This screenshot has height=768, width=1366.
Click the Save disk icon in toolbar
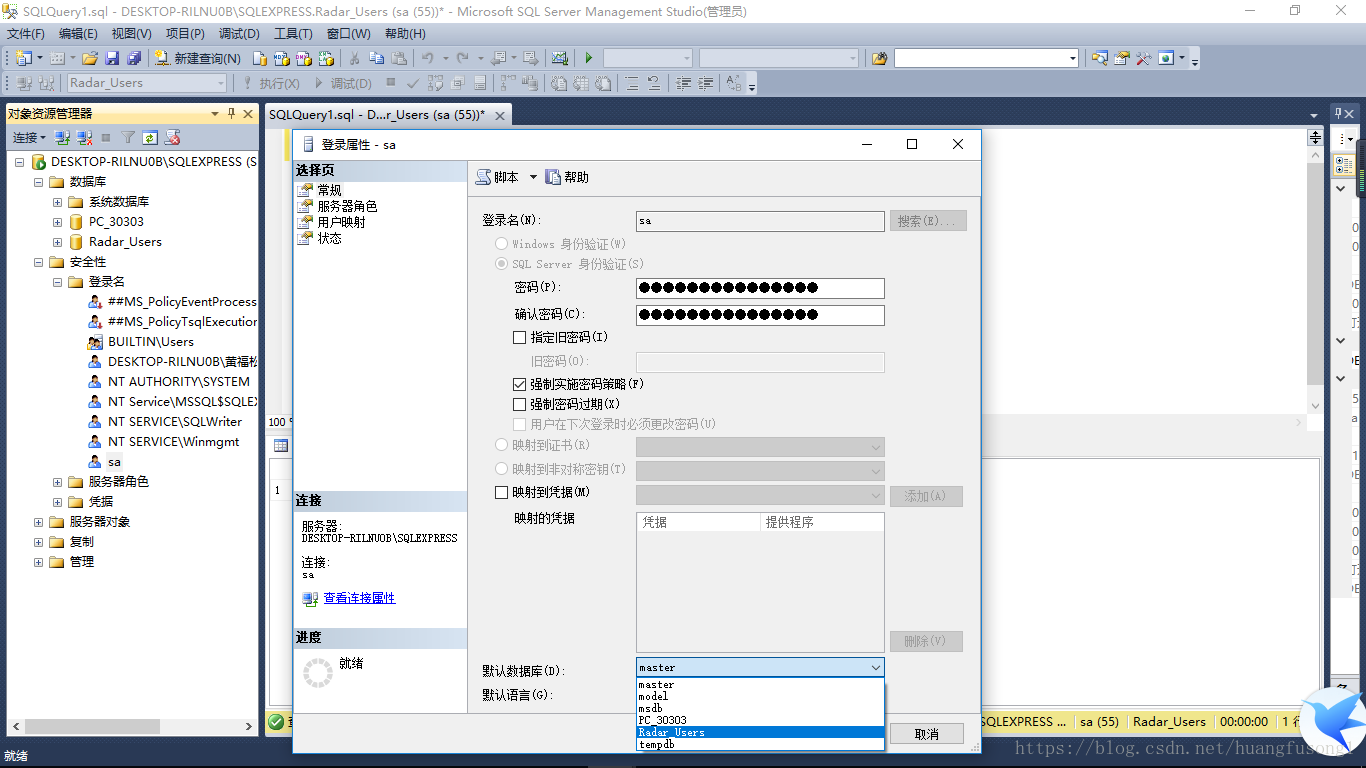point(112,58)
